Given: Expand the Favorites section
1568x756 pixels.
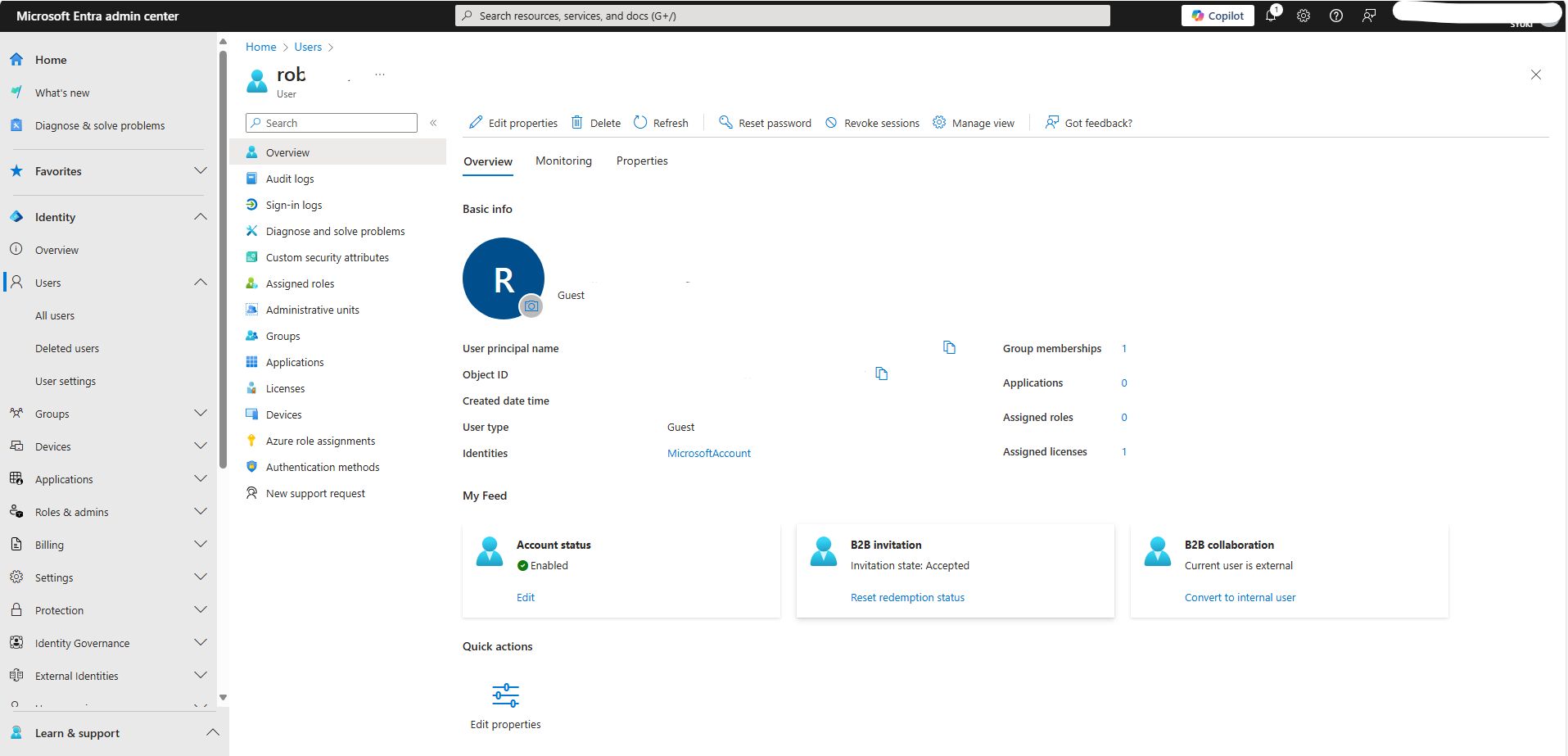Looking at the screenshot, I should click(201, 170).
